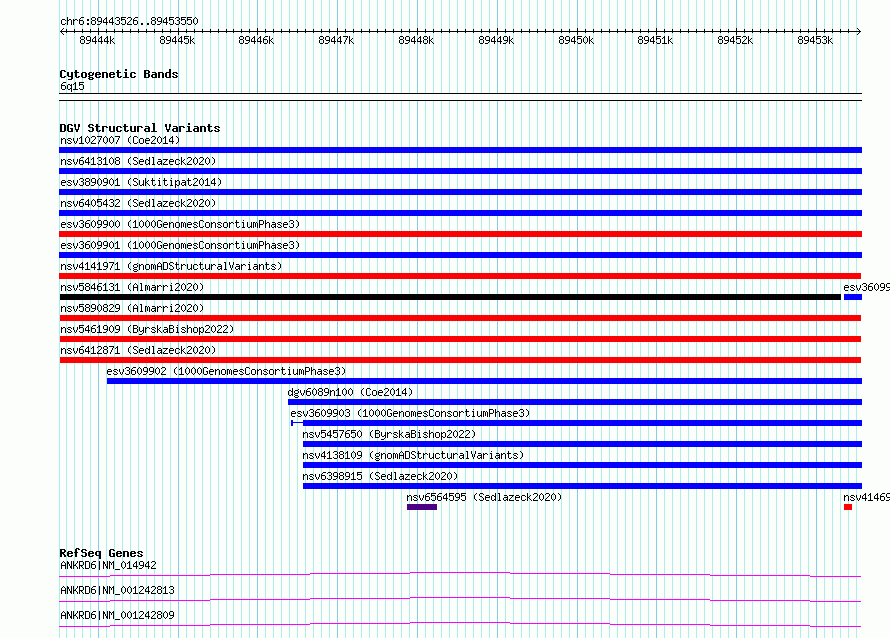This screenshot has height=638, width=890.
Task: Click nsv4141971 (gnomADStructuralVariants) label
Action: [171, 266]
